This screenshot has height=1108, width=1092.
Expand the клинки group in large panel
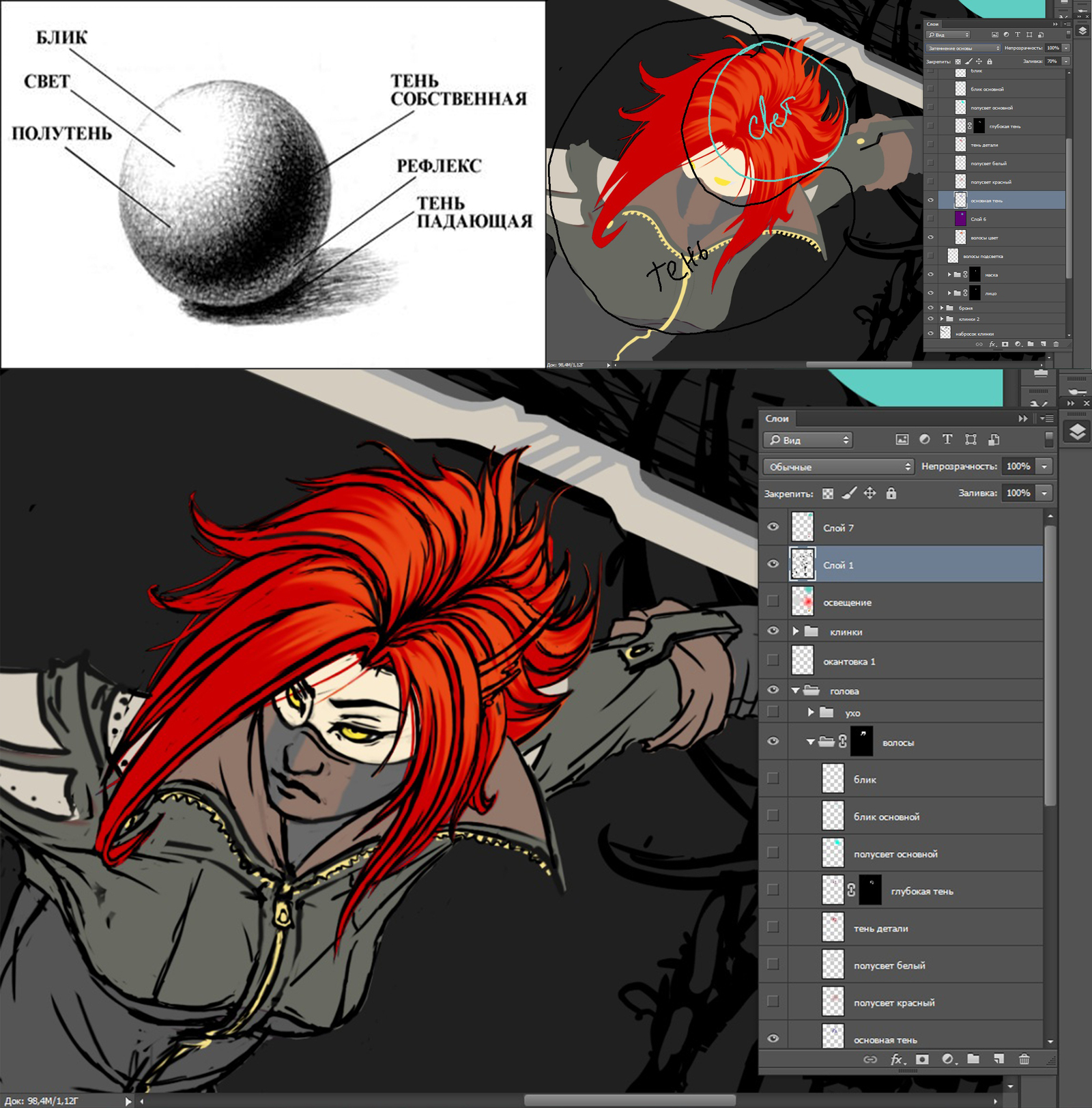(x=796, y=631)
